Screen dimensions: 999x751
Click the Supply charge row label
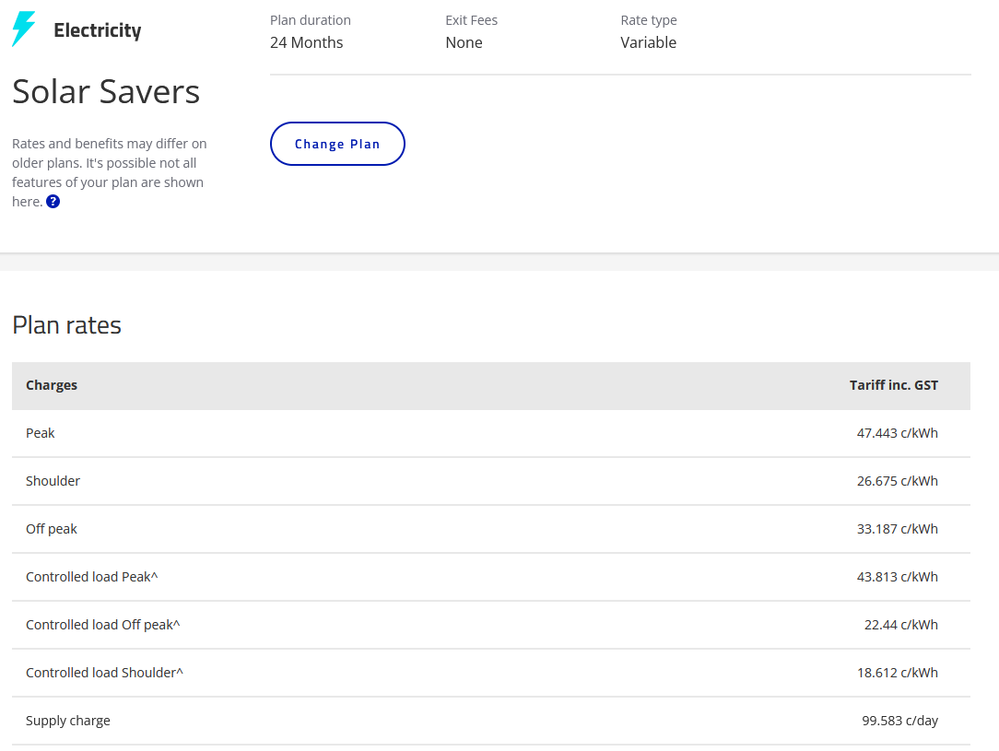68,721
